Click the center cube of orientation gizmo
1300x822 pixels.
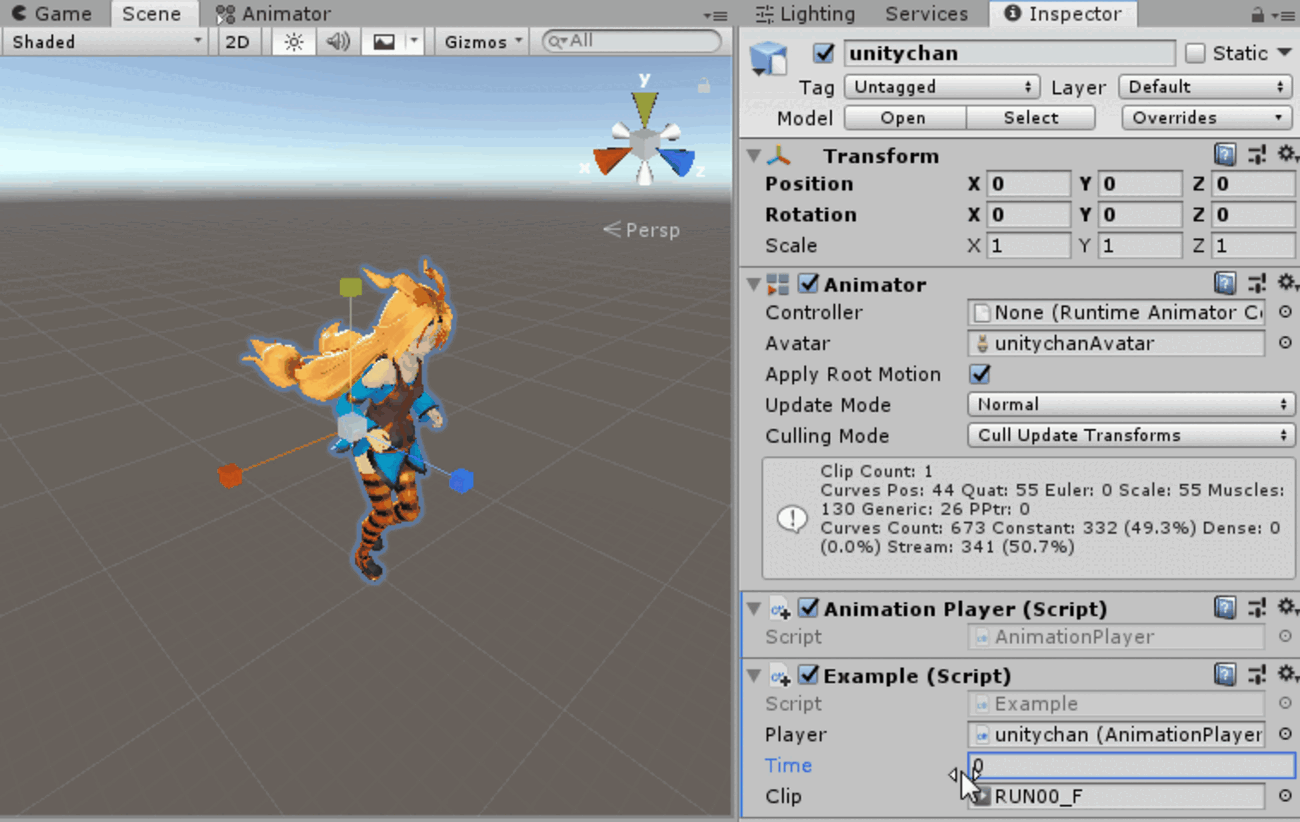pos(644,146)
